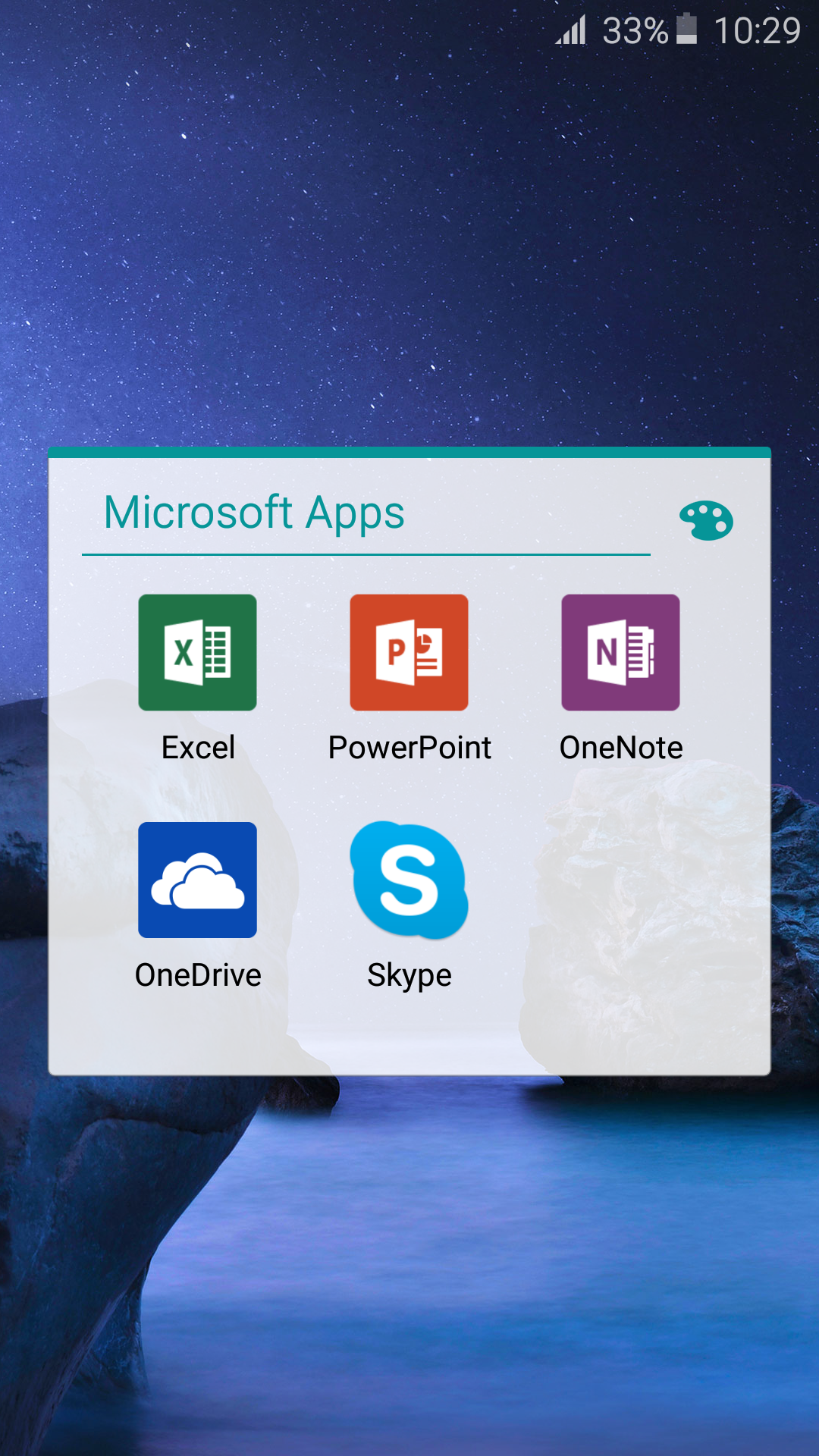Click the PowerPoint text label
The width and height of the screenshot is (819, 1456).
click(409, 748)
